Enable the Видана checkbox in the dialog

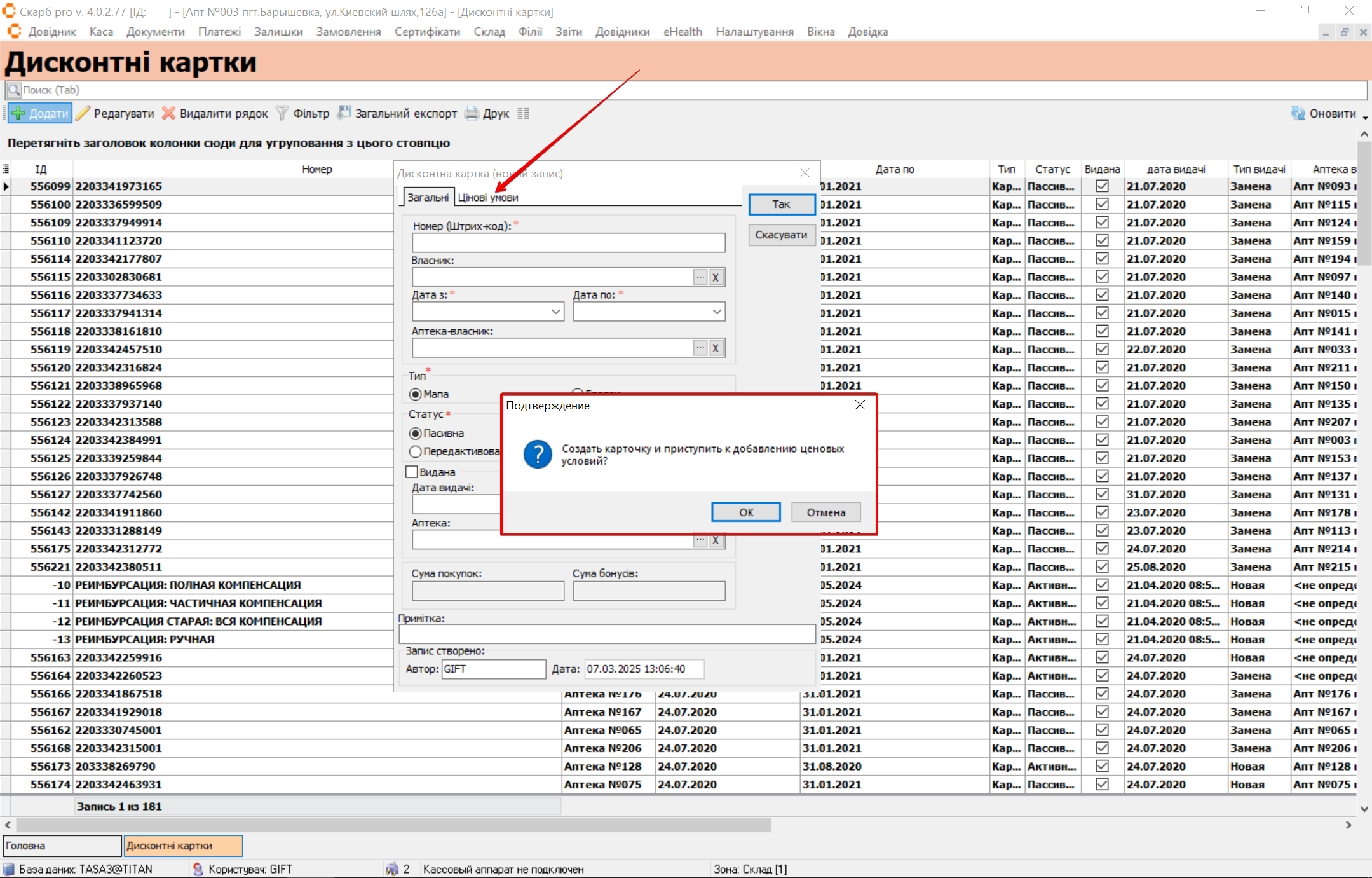[x=412, y=472]
